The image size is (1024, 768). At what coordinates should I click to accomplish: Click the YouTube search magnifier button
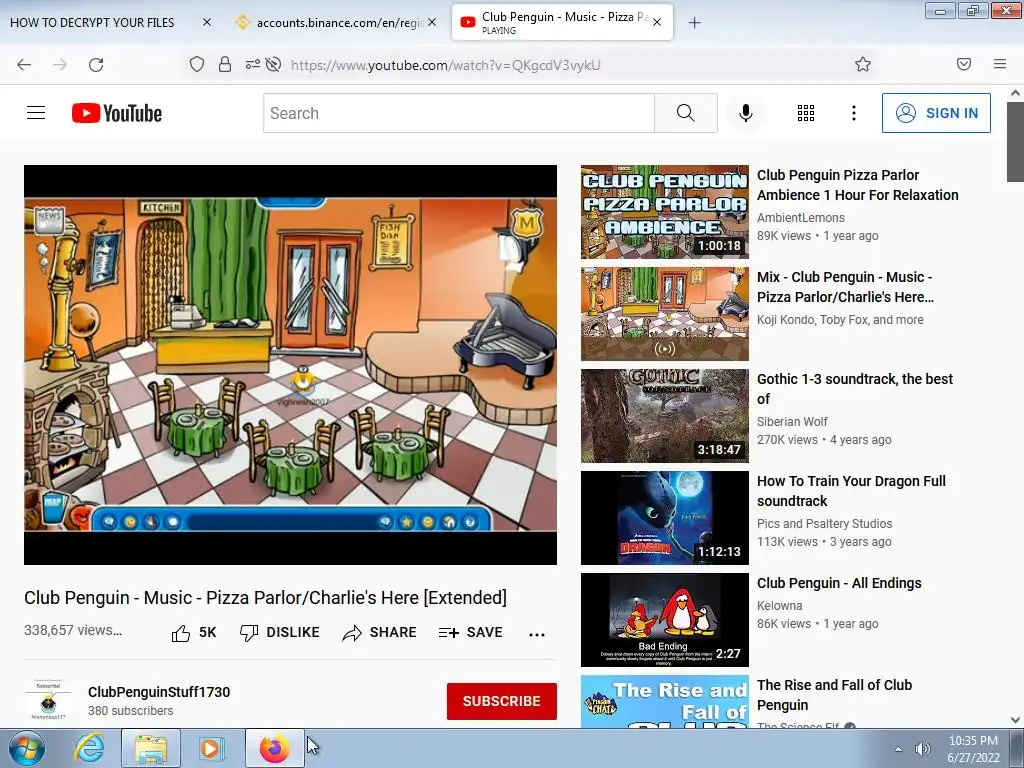pos(686,113)
